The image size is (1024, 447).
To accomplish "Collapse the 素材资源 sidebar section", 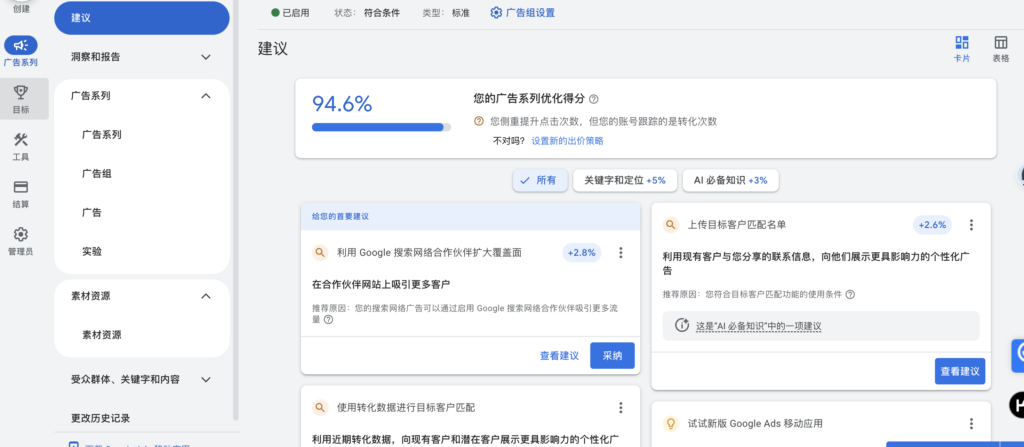I will (x=206, y=296).
